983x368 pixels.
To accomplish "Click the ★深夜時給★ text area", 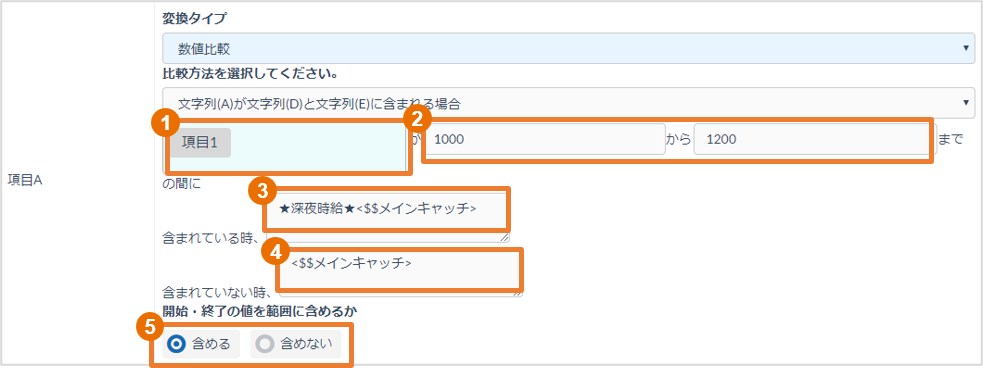I will pyautogui.click(x=388, y=213).
